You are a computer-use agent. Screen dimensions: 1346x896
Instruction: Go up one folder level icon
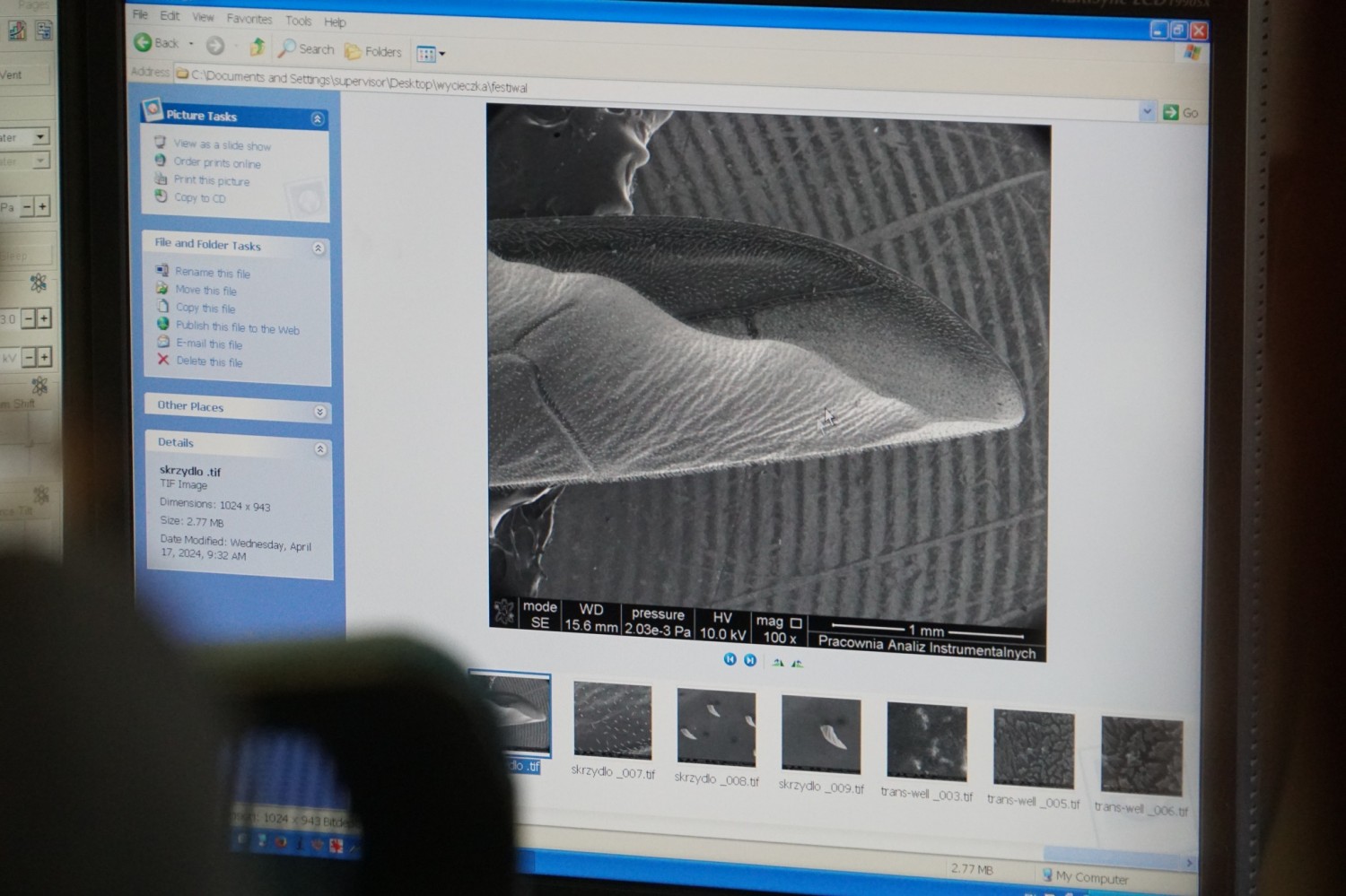(258, 47)
